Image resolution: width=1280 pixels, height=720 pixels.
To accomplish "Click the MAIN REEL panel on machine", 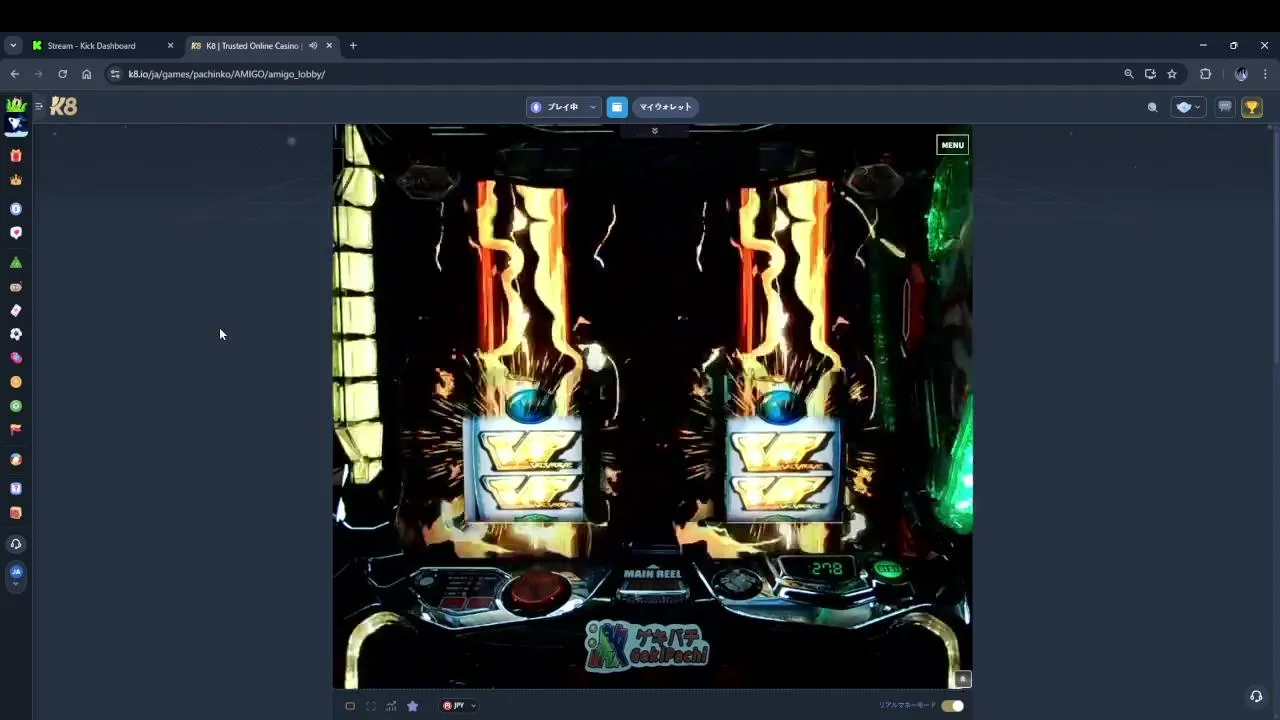I will click(x=652, y=580).
